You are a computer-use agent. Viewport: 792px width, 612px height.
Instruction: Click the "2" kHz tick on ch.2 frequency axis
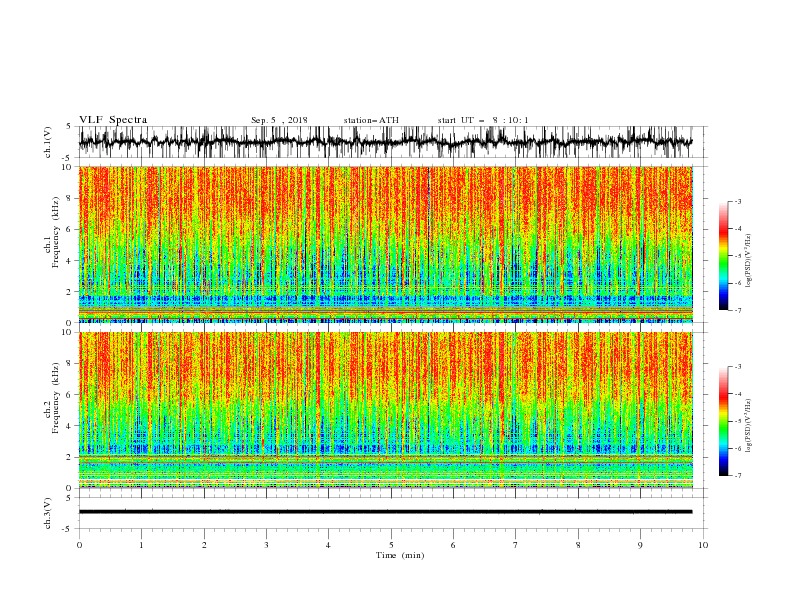coord(71,457)
